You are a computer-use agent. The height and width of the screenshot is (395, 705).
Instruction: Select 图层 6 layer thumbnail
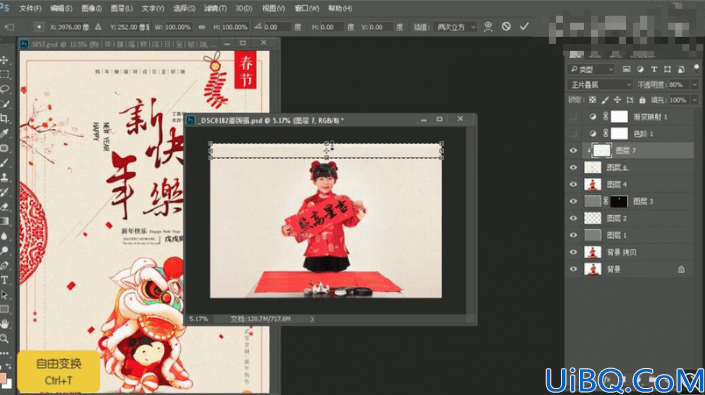pos(593,167)
